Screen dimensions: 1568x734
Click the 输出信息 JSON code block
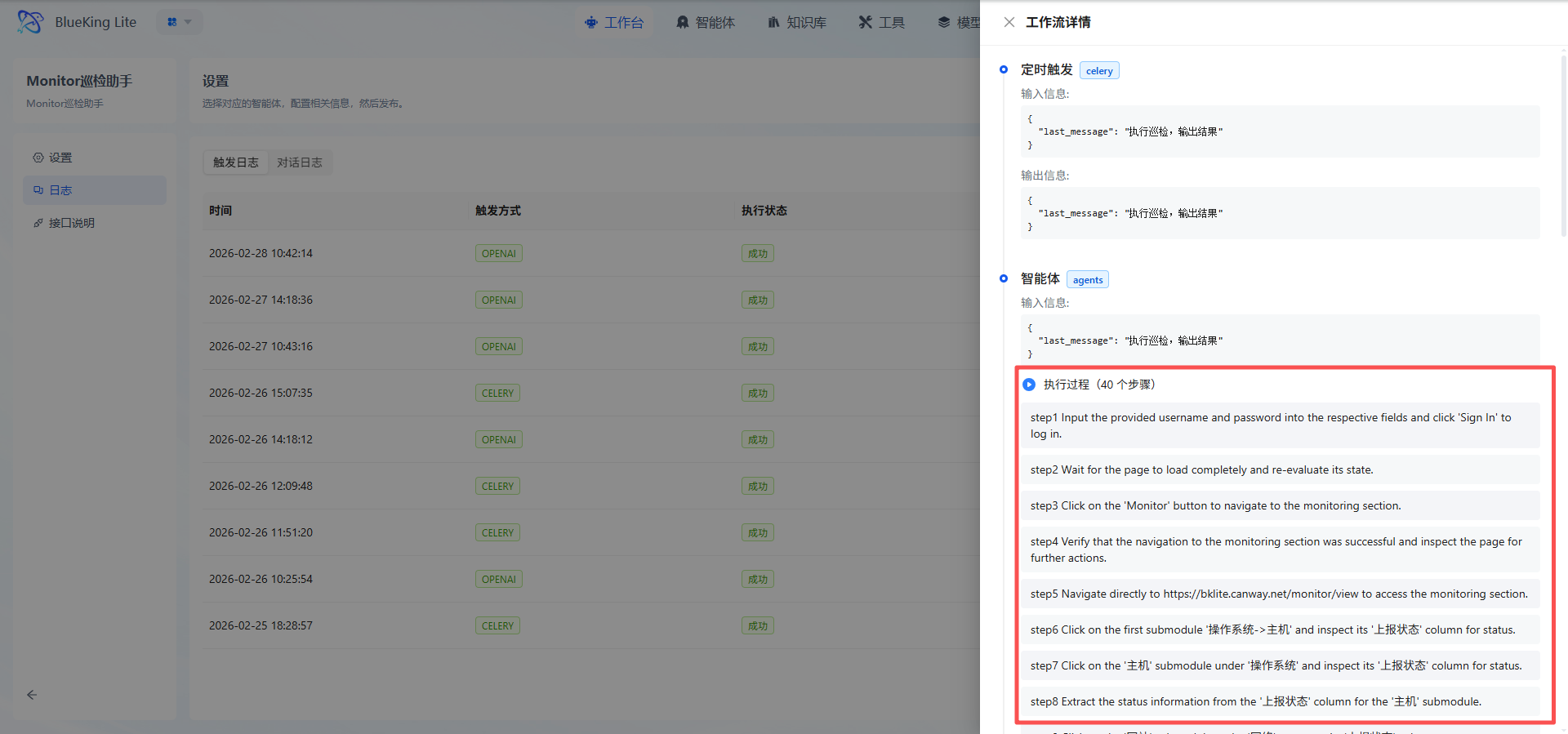(x=1281, y=213)
